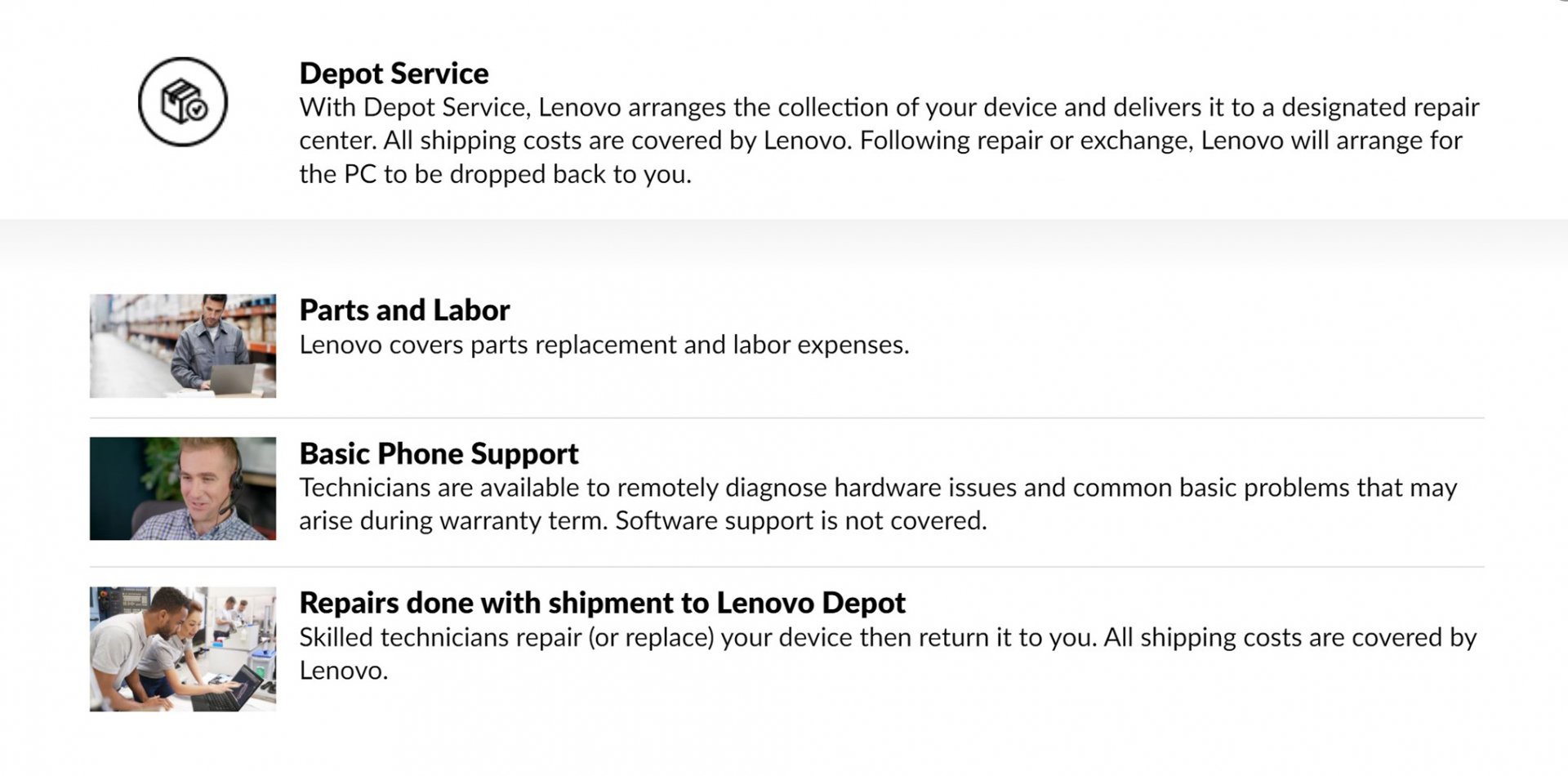Select the Repairs done with shipment heading
Image resolution: width=1568 pixels, height=776 pixels.
click(x=603, y=603)
